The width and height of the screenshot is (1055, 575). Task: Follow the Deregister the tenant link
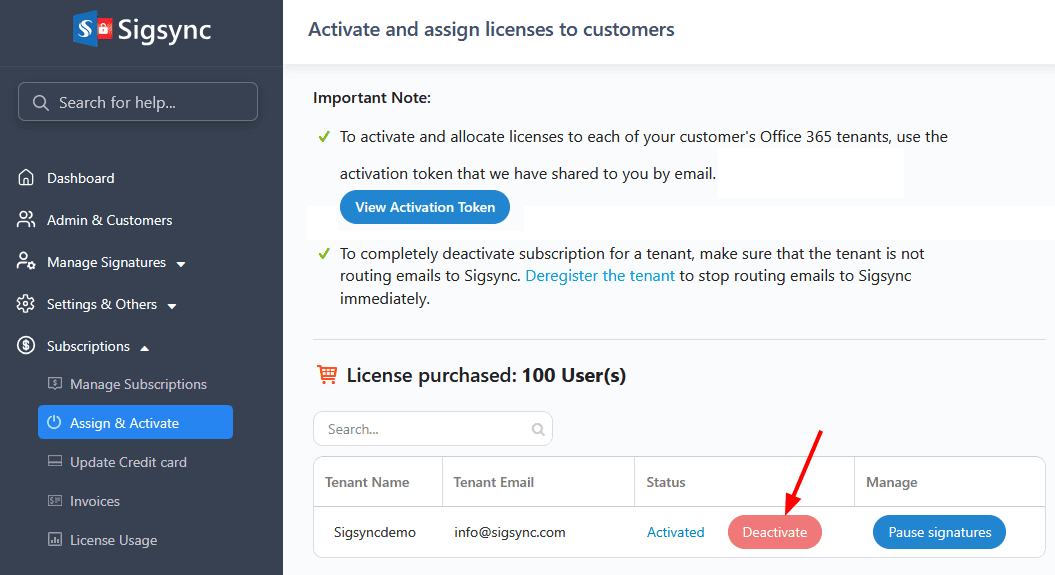[599, 276]
